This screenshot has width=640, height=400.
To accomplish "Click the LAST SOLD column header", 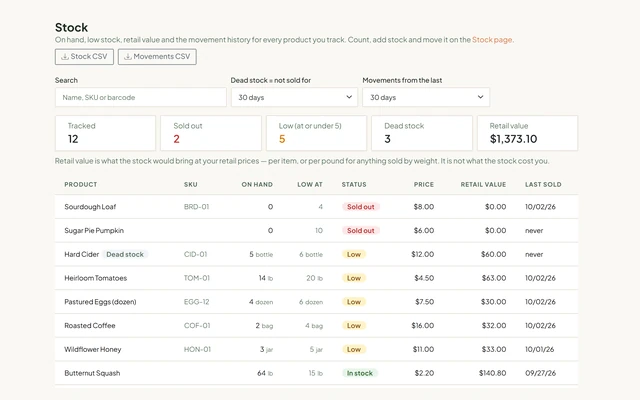I will point(543,184).
